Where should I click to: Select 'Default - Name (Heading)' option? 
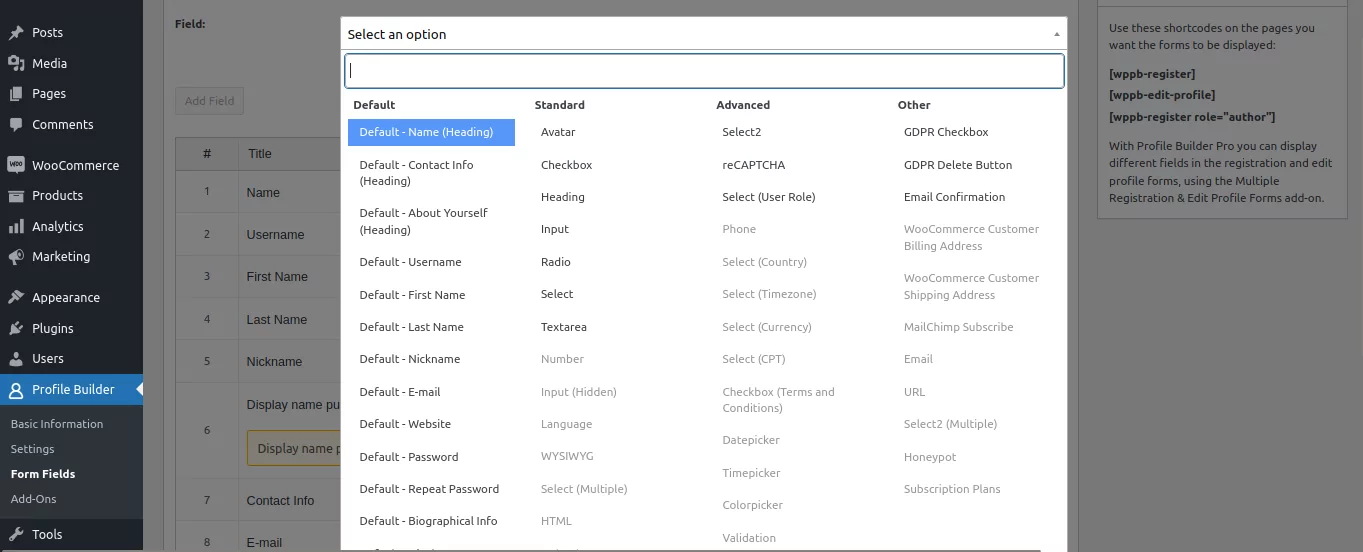coord(431,132)
